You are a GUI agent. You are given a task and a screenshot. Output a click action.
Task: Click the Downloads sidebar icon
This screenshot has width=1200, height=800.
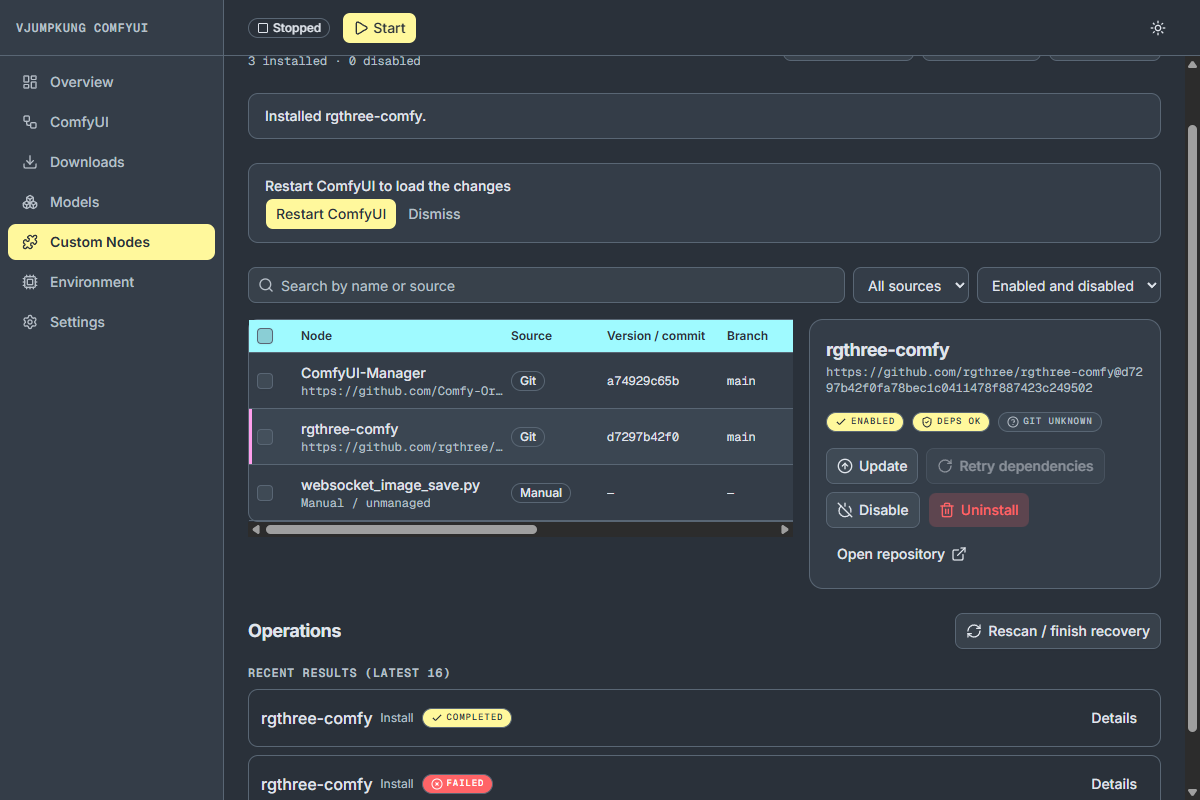pos(30,162)
